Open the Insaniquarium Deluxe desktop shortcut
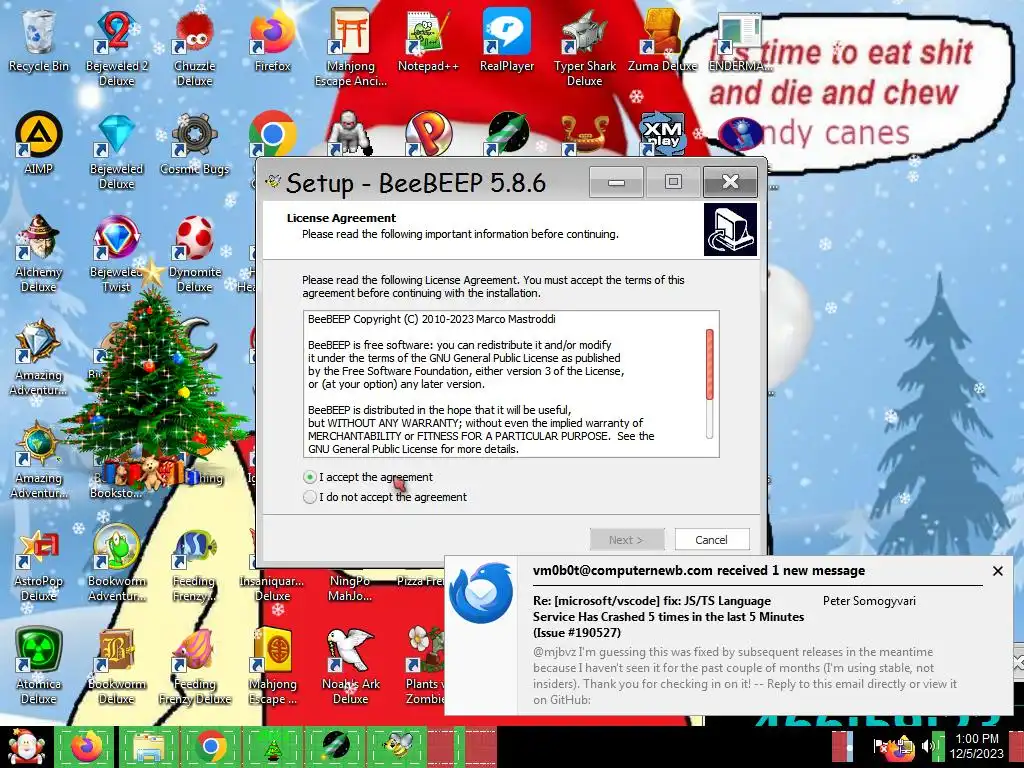Viewport: 1024px width, 768px height. [x=272, y=588]
